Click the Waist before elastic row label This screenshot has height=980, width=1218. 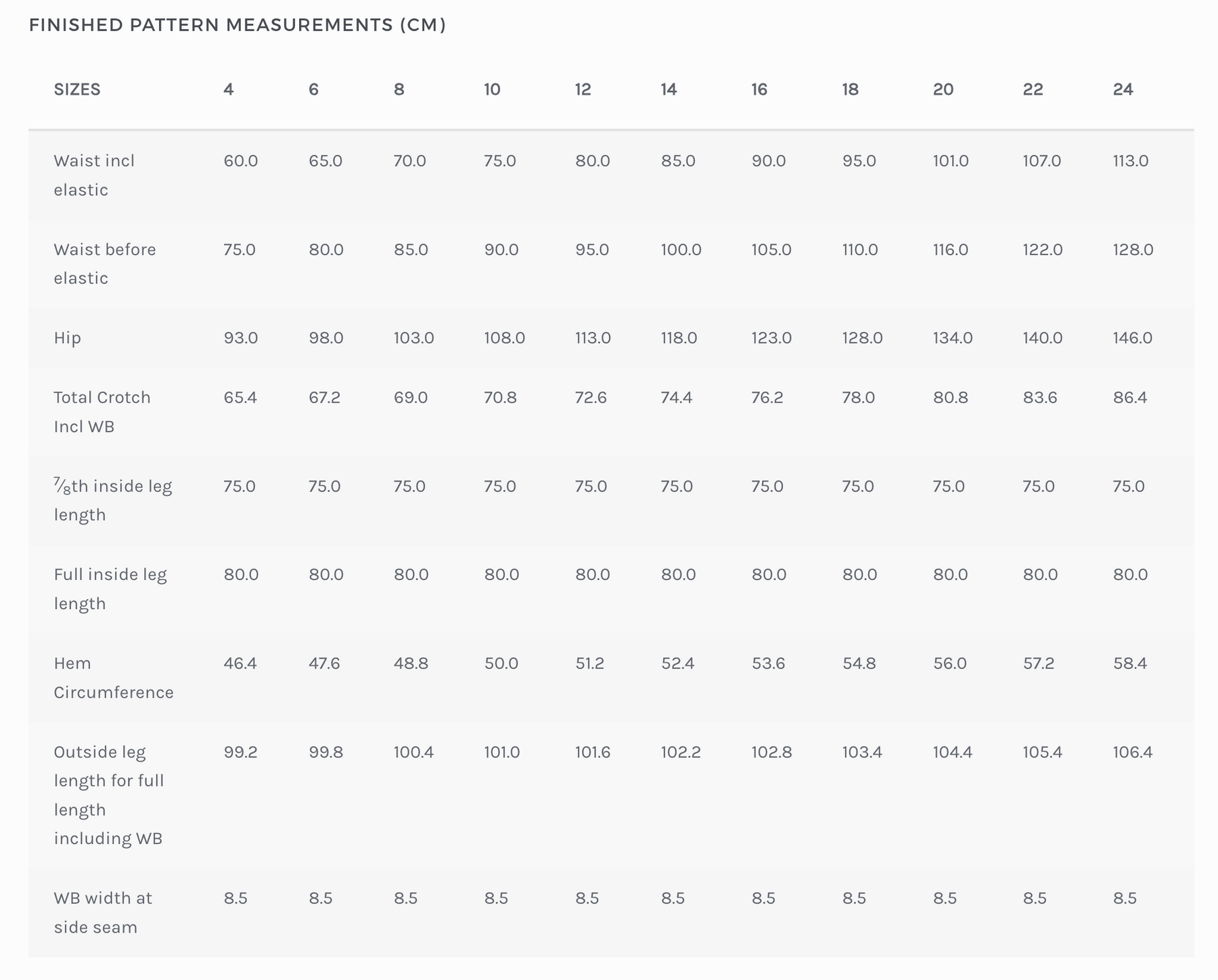[105, 264]
